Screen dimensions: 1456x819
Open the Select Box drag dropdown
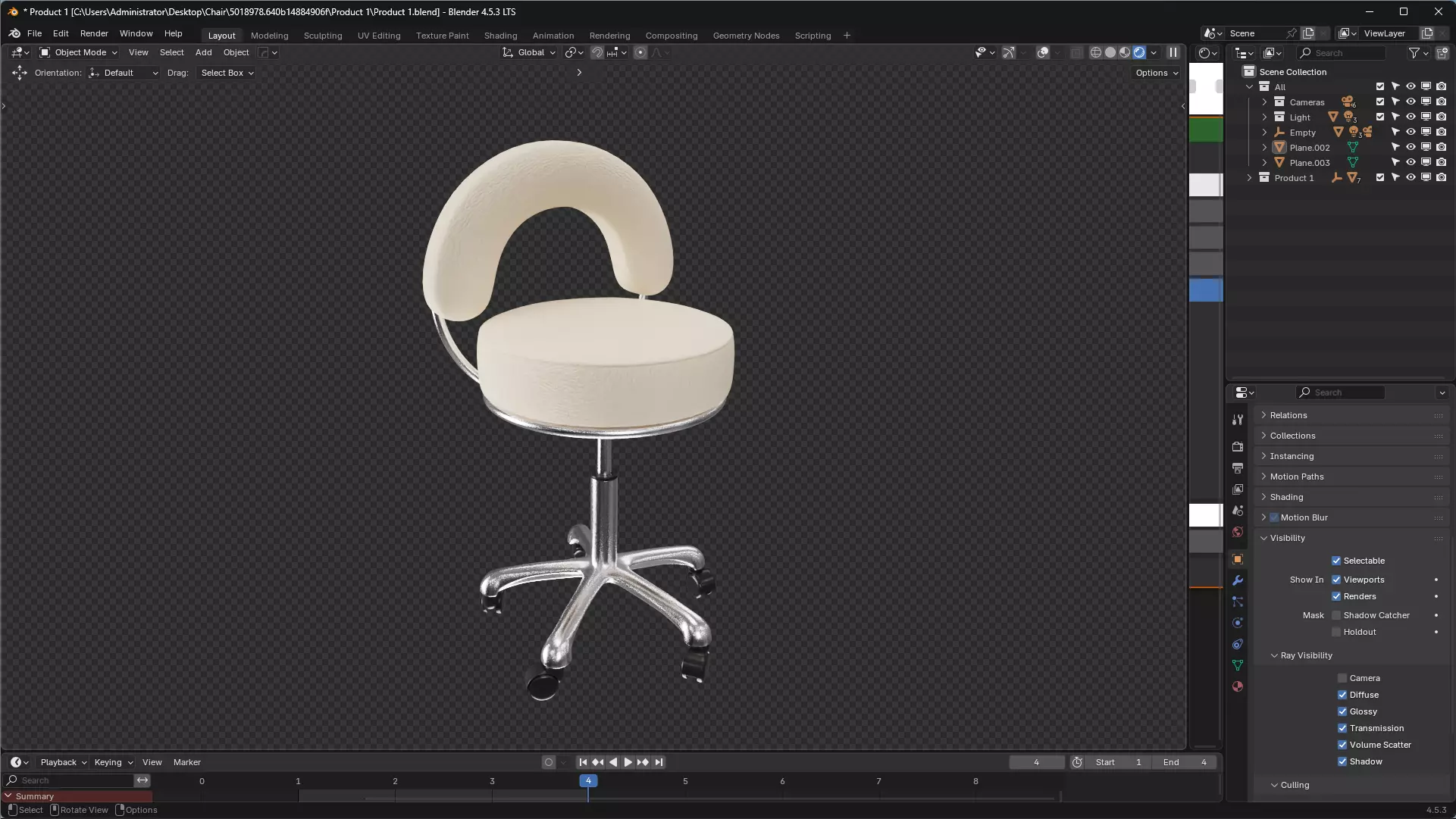tap(227, 73)
